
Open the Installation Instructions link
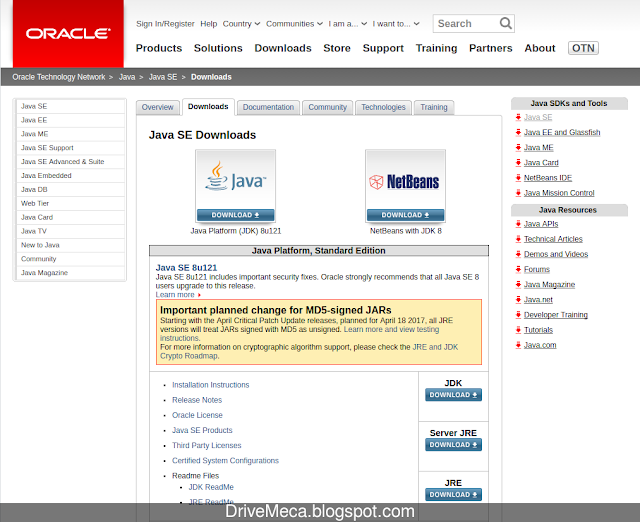[x=210, y=385]
